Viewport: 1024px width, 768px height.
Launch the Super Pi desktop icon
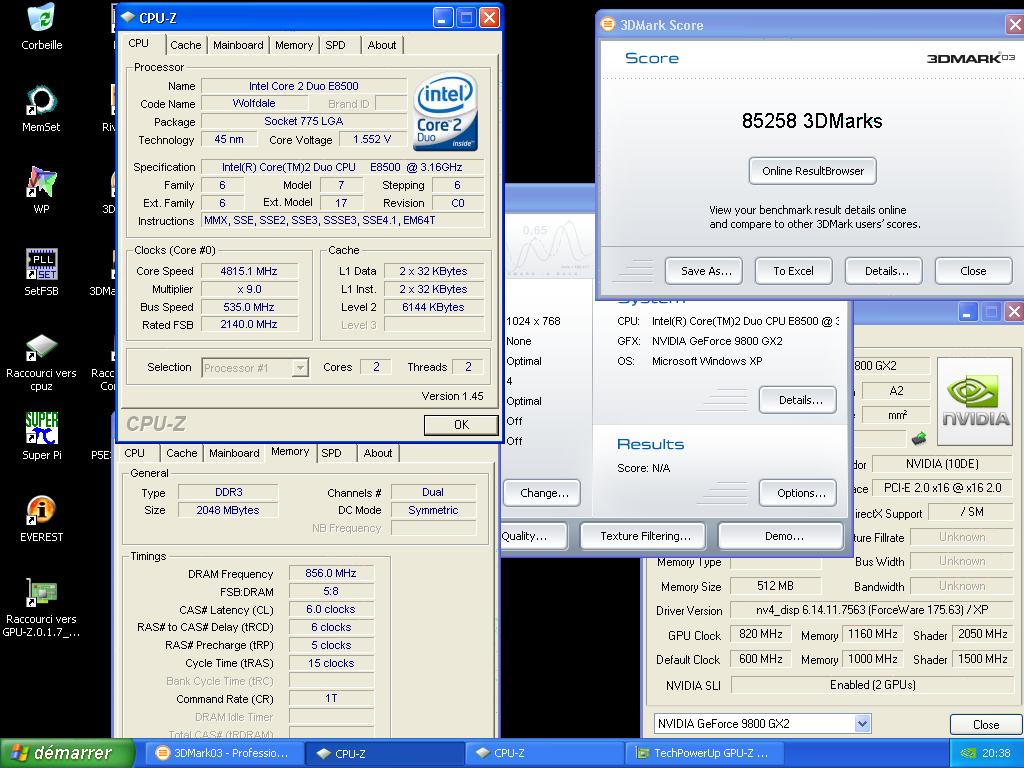(41, 428)
